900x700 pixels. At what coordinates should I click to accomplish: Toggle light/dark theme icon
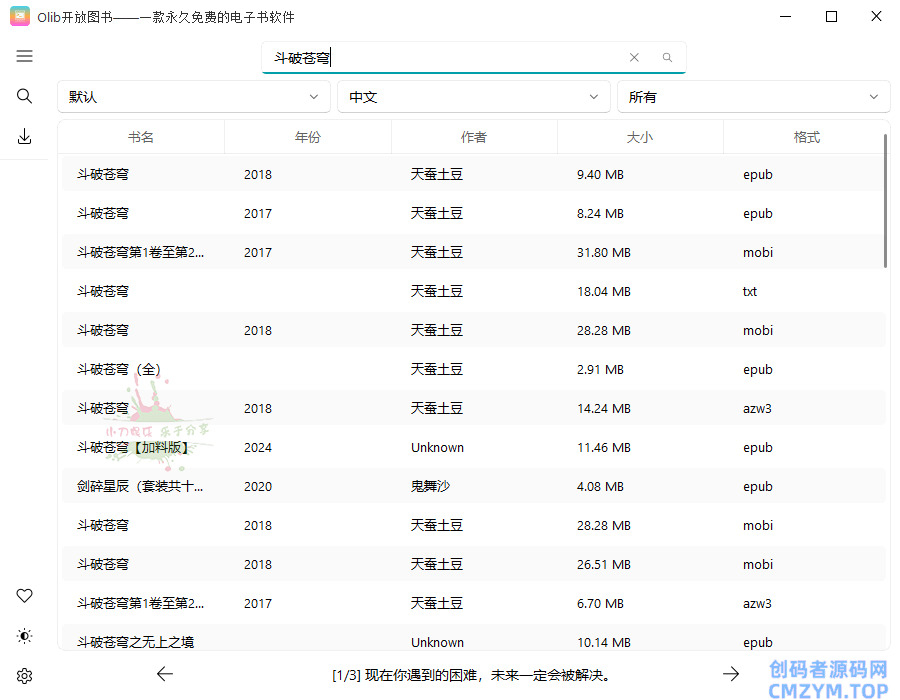24,636
